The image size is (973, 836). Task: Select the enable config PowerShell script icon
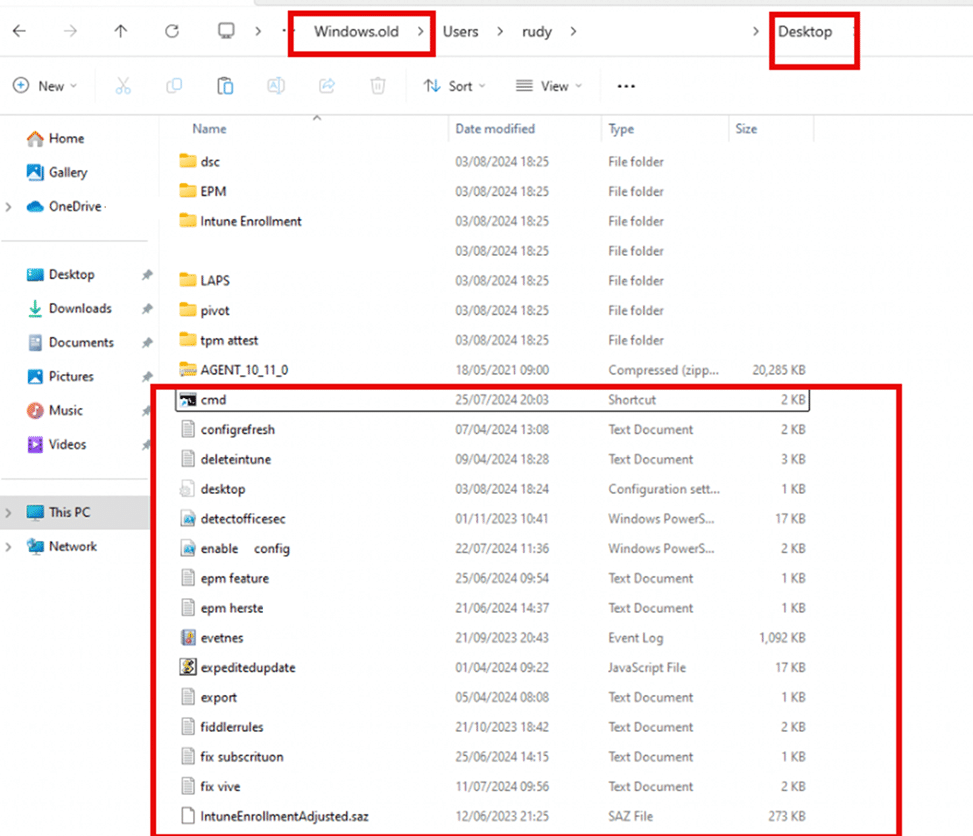(x=187, y=549)
